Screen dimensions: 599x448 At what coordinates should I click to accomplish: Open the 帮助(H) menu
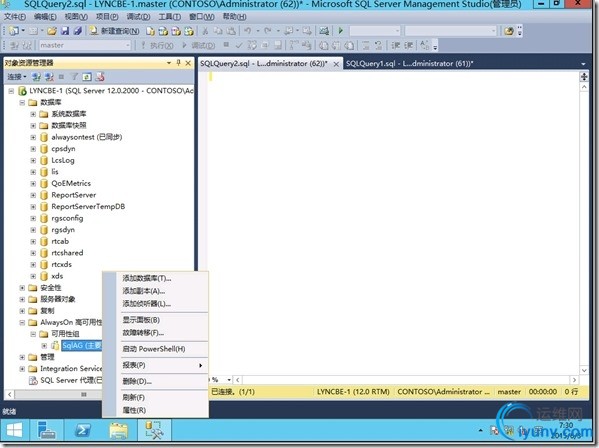click(234, 17)
